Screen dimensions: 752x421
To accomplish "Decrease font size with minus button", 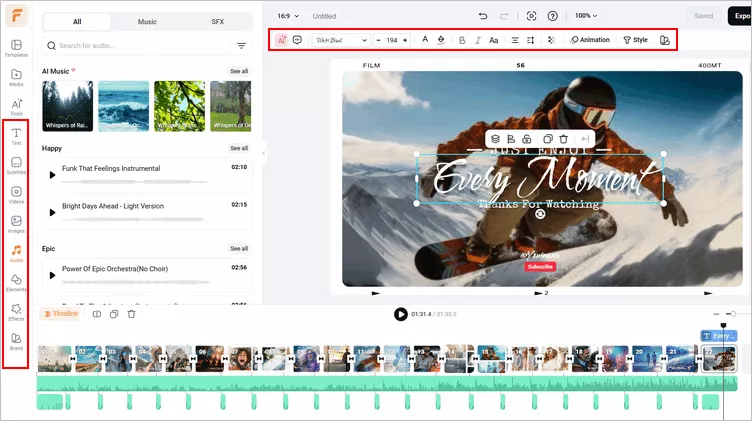I will click(378, 40).
